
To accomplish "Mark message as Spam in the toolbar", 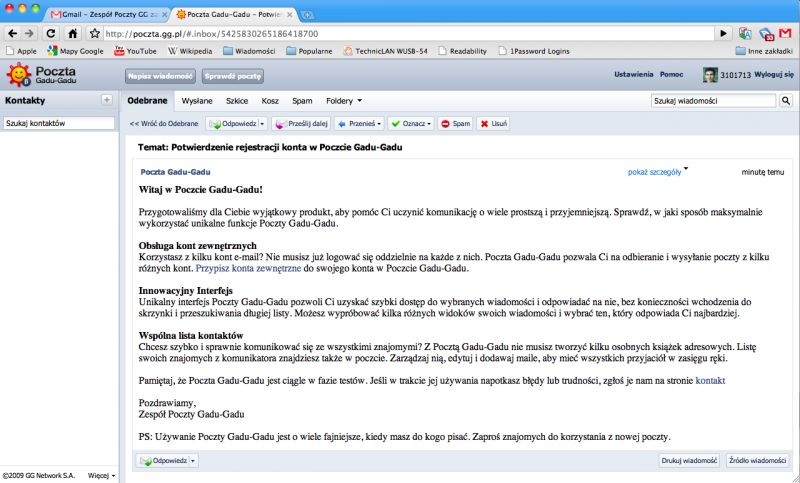I will [x=456, y=124].
